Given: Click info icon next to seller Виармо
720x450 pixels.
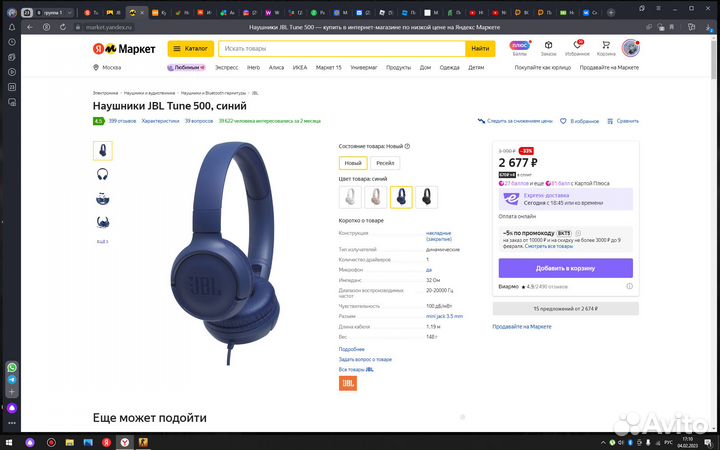Looking at the screenshot, I should coord(630,286).
